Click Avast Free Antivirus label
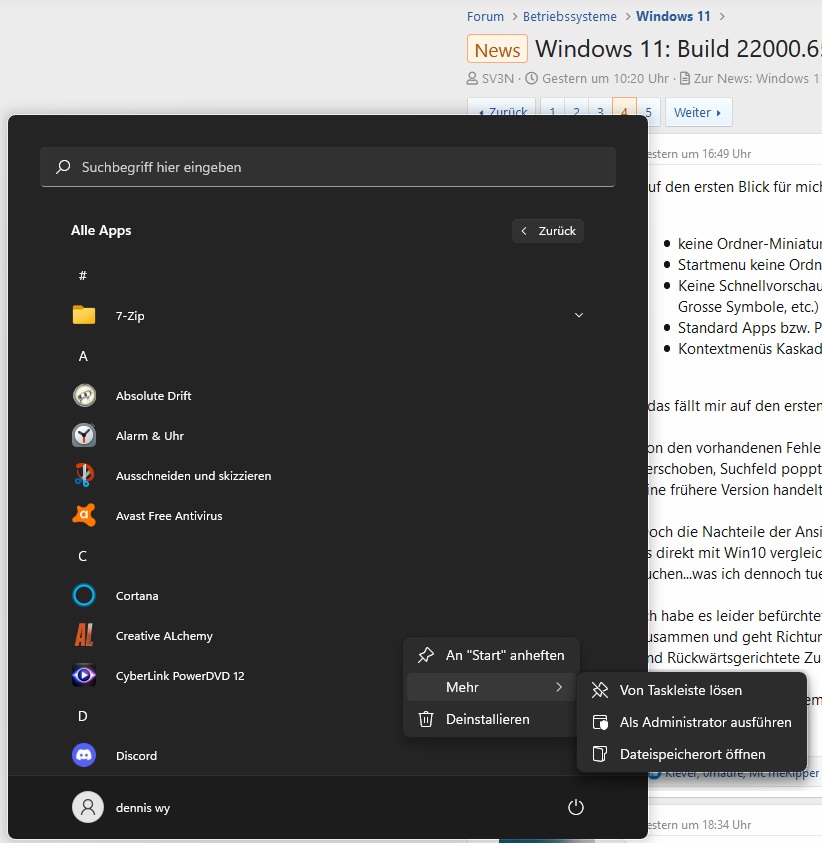 pyautogui.click(x=169, y=516)
